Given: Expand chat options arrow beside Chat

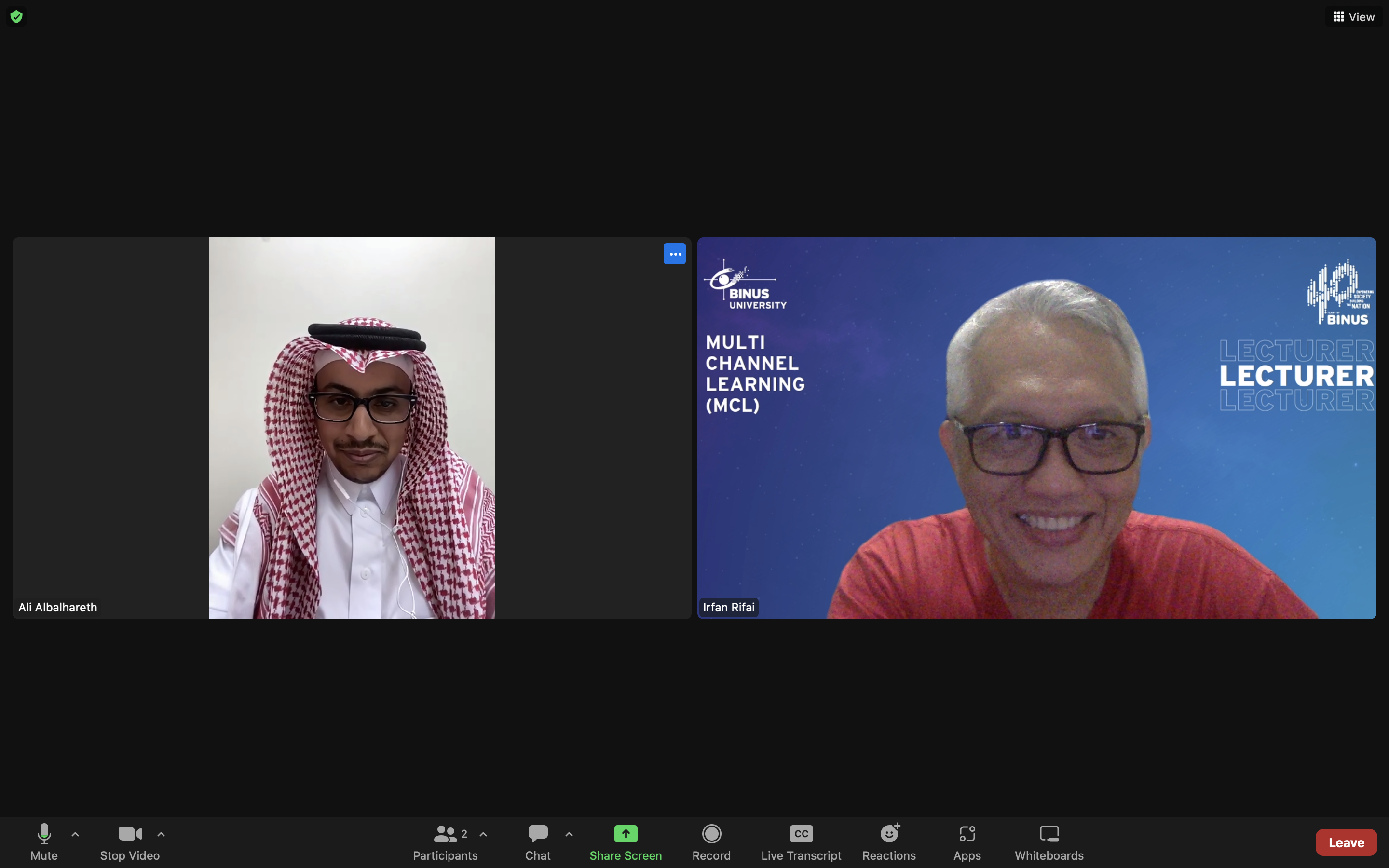Looking at the screenshot, I should pos(569,834).
